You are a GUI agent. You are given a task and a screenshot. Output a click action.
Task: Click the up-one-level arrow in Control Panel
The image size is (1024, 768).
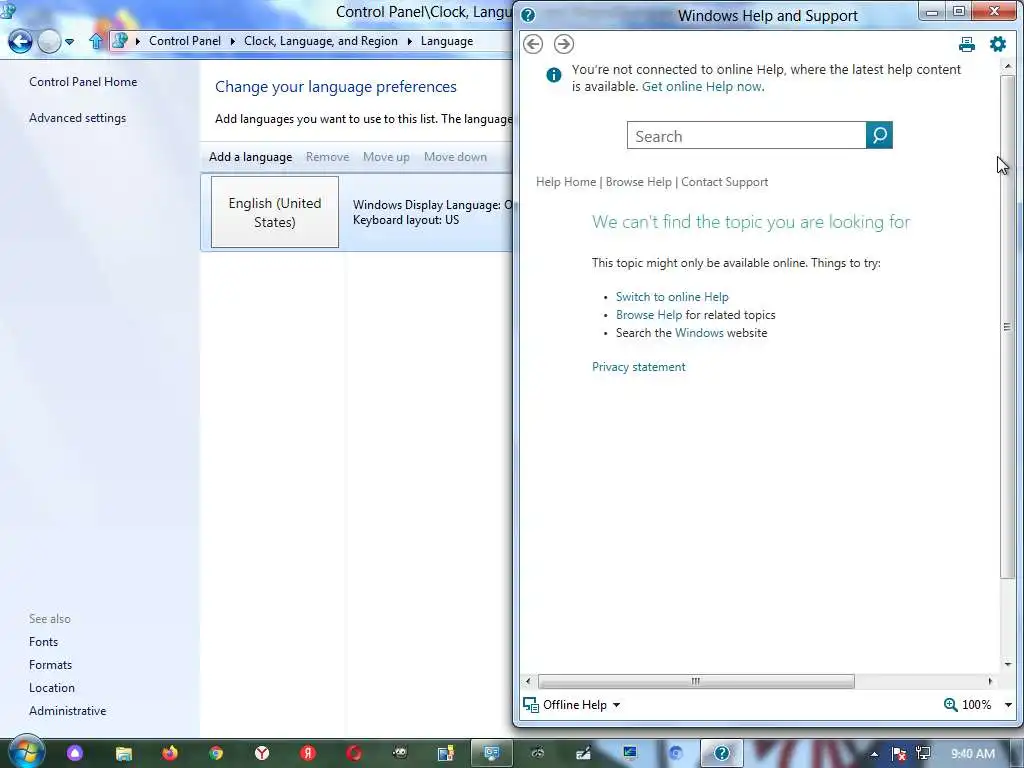tap(96, 41)
